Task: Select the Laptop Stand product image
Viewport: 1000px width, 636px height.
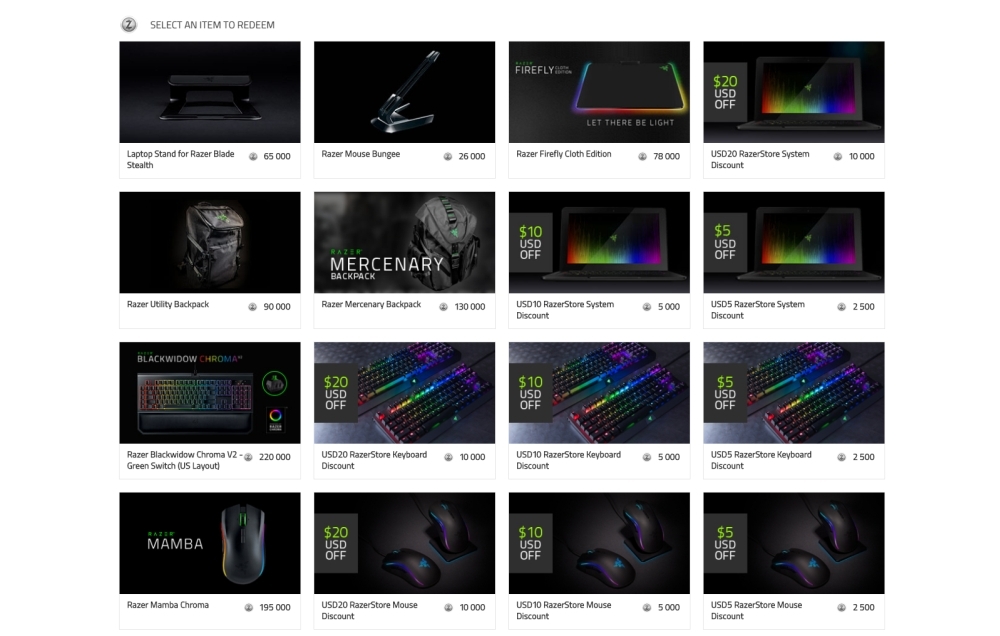Action: (210, 92)
